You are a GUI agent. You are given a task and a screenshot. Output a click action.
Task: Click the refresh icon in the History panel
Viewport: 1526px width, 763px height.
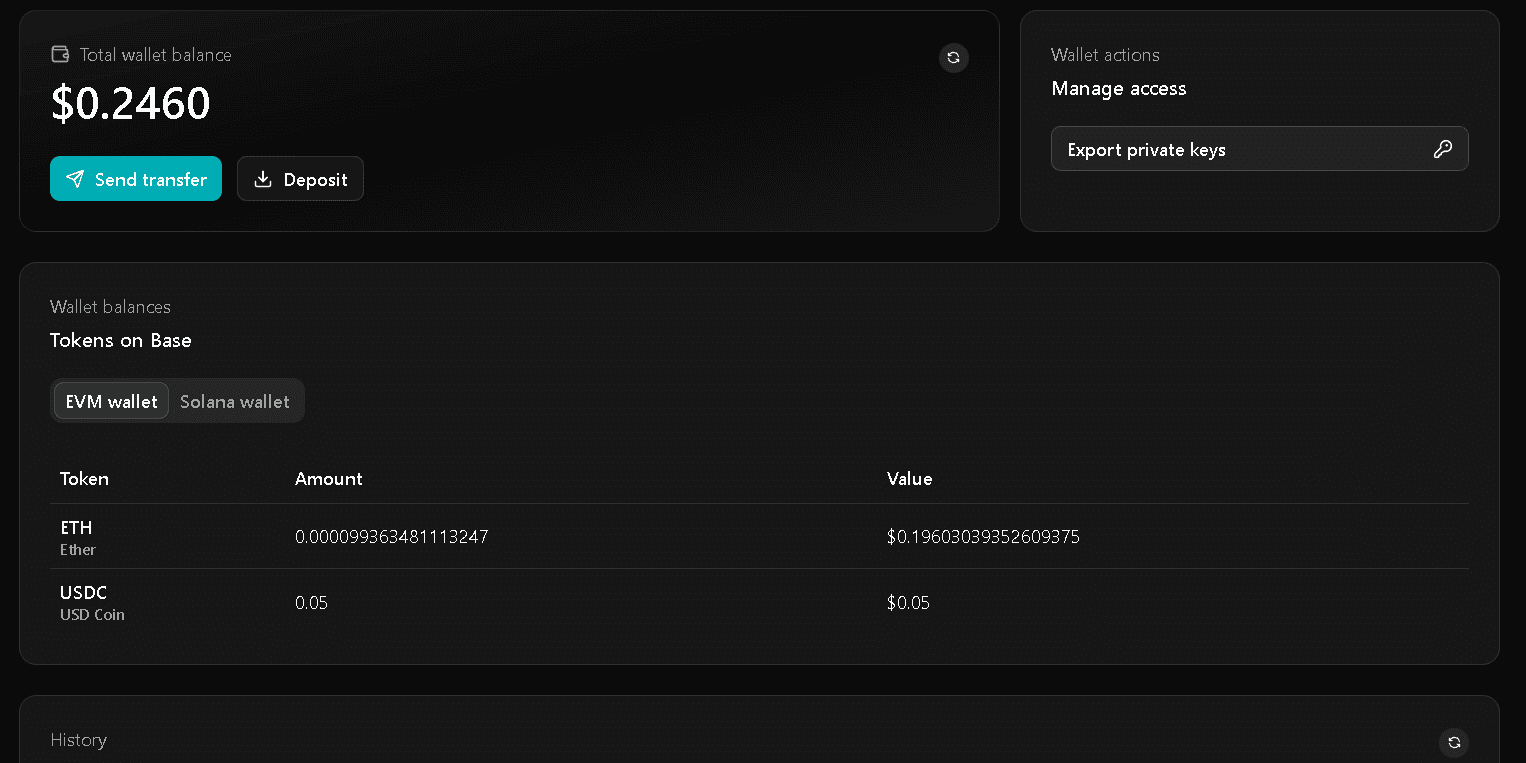1453,742
